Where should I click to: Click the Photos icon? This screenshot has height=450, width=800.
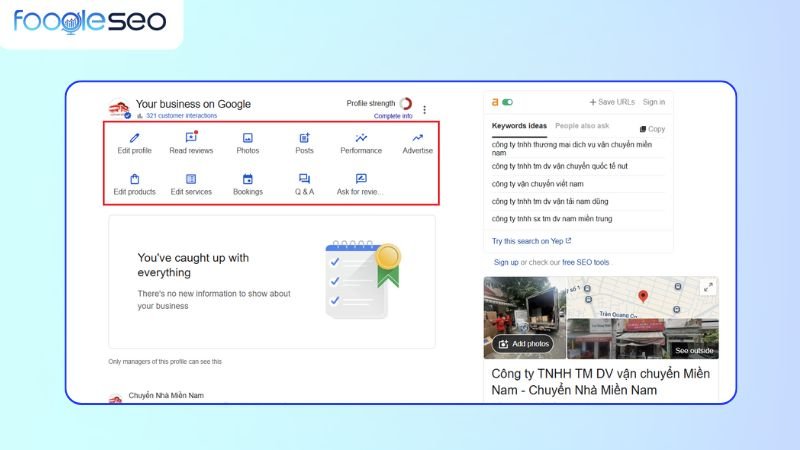click(x=248, y=138)
